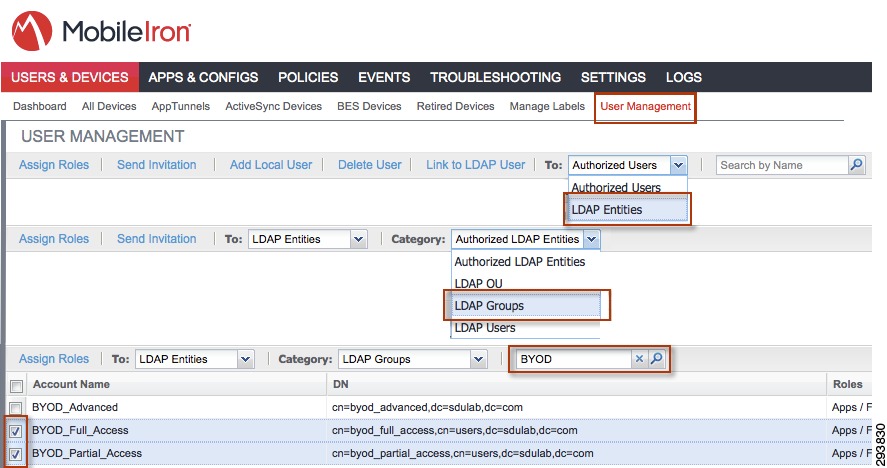Open the SETTINGS tab
This screenshot has width=887, height=468.
click(613, 77)
